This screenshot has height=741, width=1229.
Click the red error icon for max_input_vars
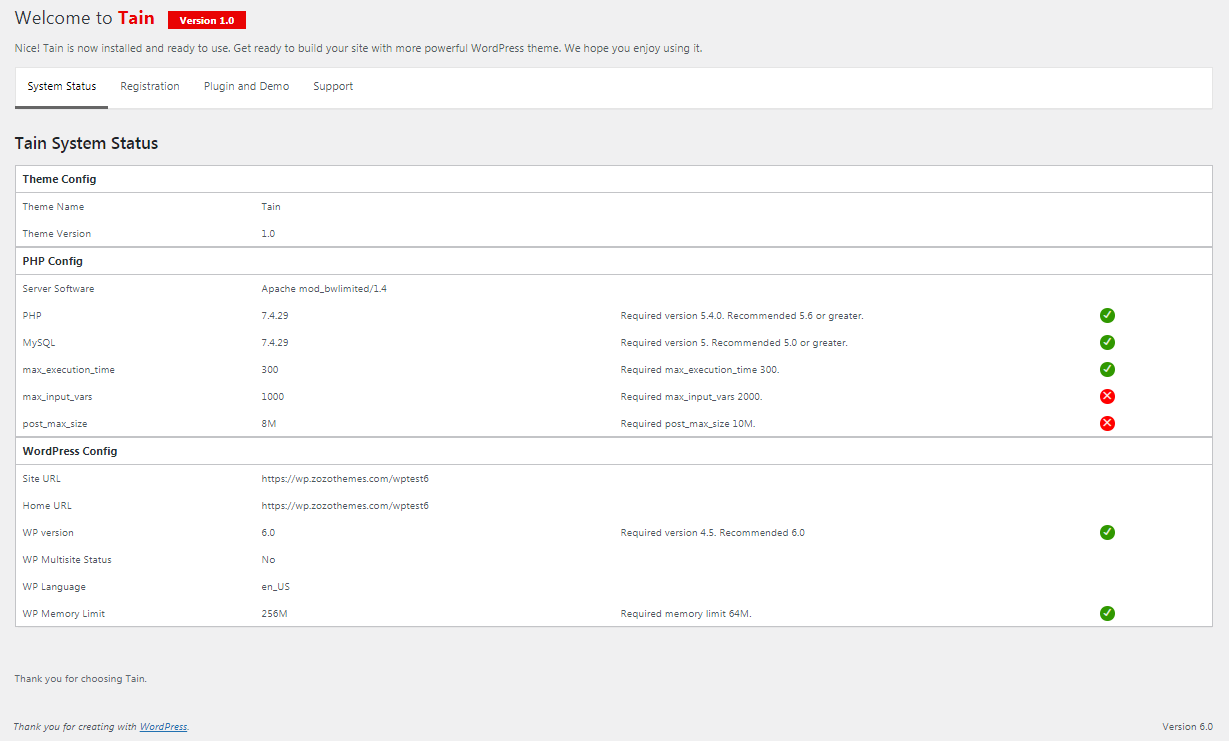pos(1107,396)
